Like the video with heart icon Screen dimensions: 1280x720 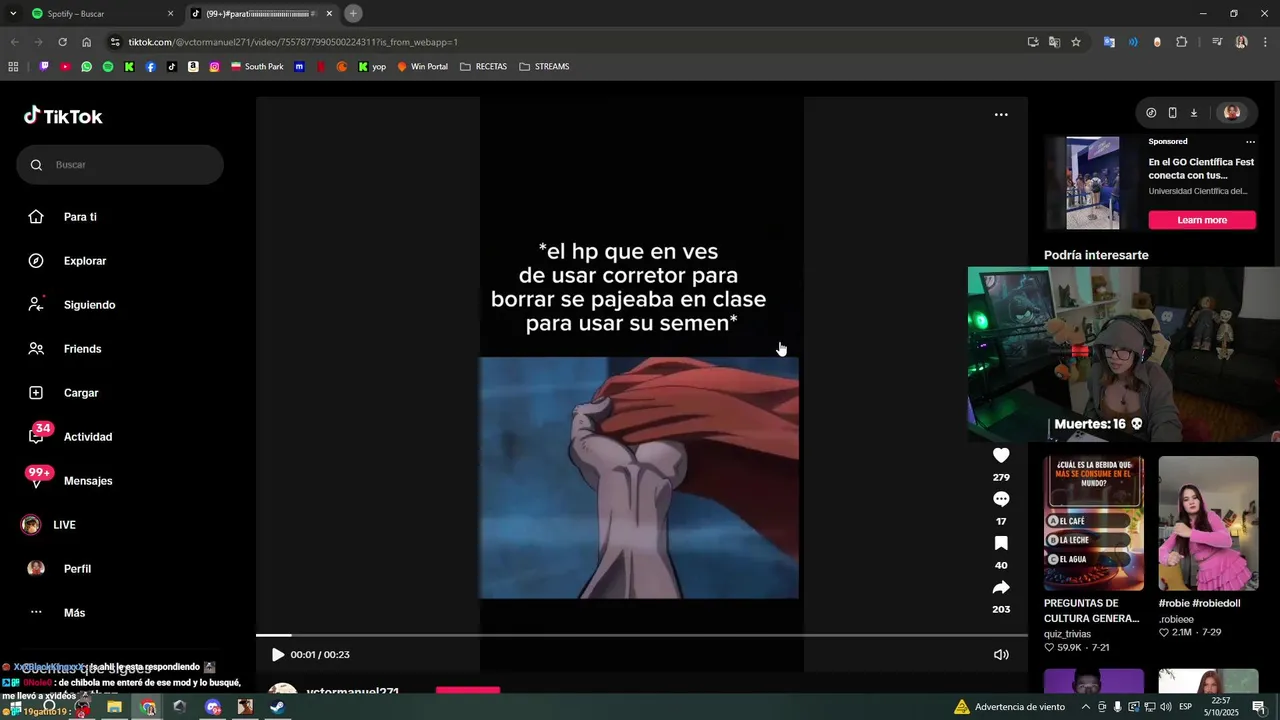pyautogui.click(x=1001, y=455)
